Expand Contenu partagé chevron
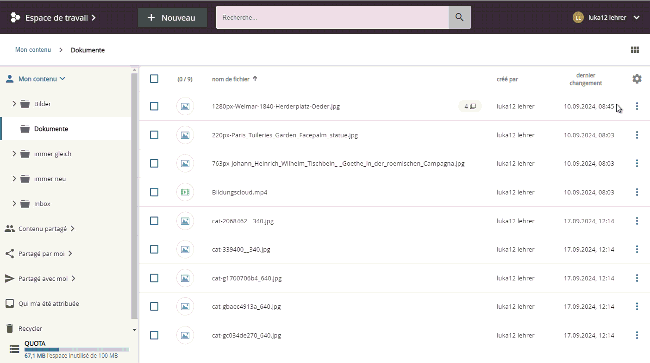This screenshot has width=650, height=363. click(x=73, y=229)
